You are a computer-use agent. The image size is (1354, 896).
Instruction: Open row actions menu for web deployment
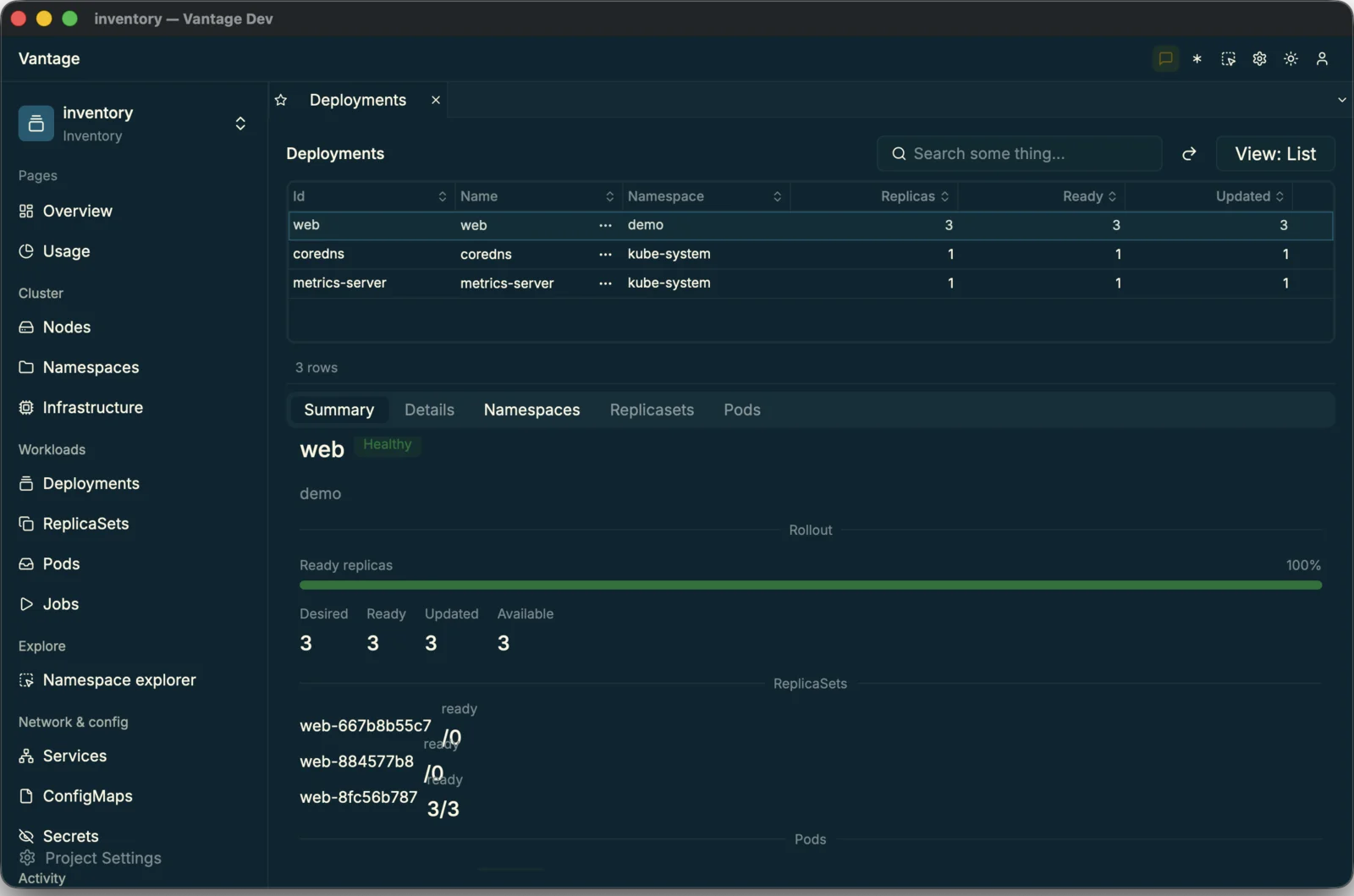(x=605, y=225)
